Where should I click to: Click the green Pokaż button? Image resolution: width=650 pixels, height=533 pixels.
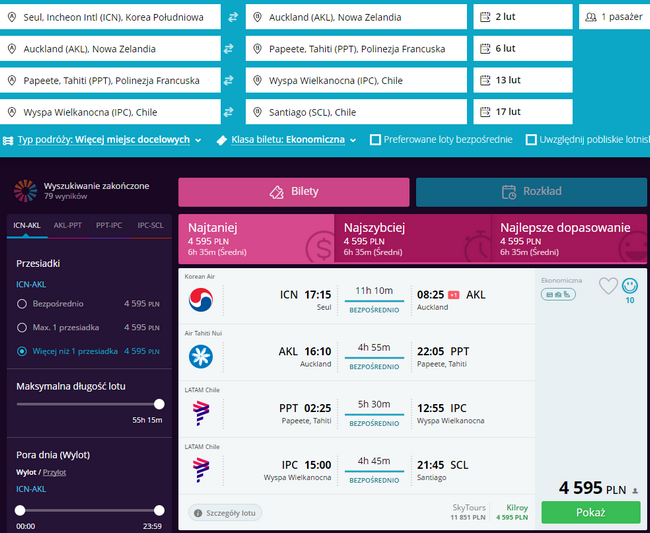coord(591,513)
